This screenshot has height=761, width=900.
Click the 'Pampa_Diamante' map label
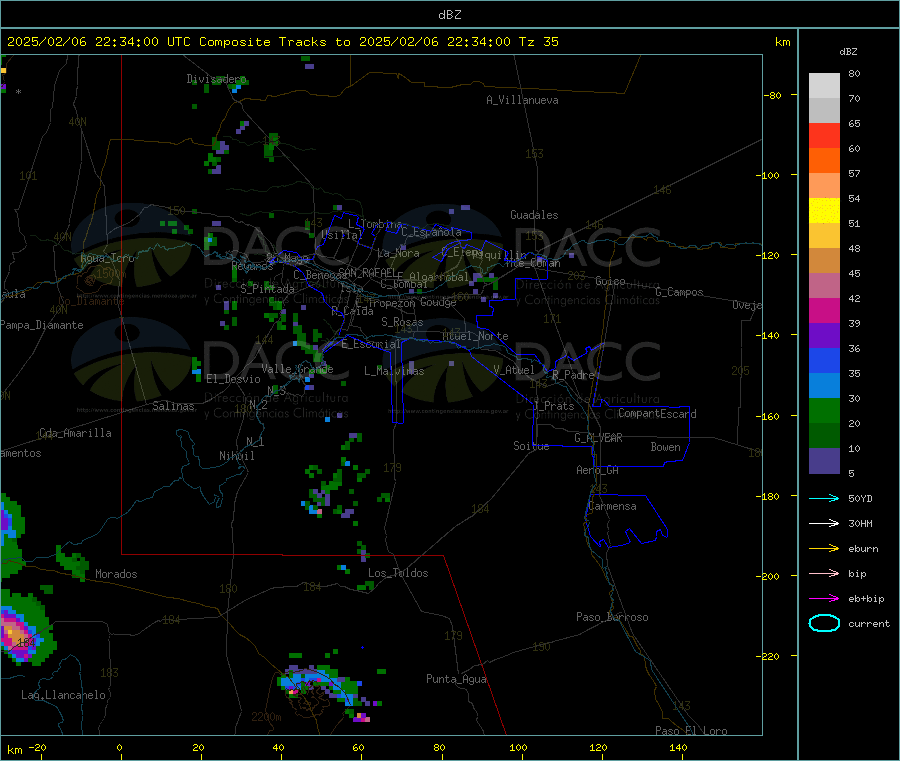(x=42, y=325)
